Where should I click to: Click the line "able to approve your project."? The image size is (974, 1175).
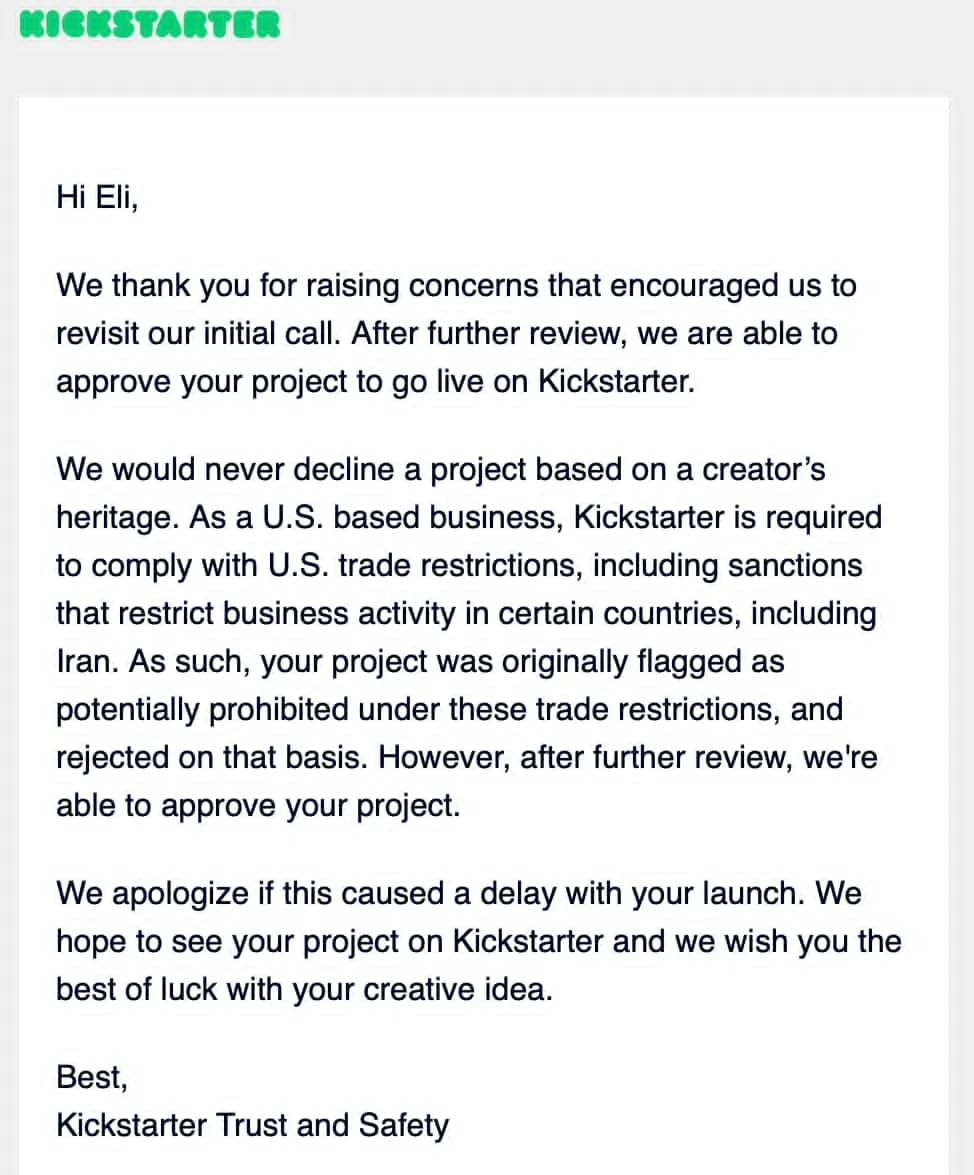(x=258, y=805)
